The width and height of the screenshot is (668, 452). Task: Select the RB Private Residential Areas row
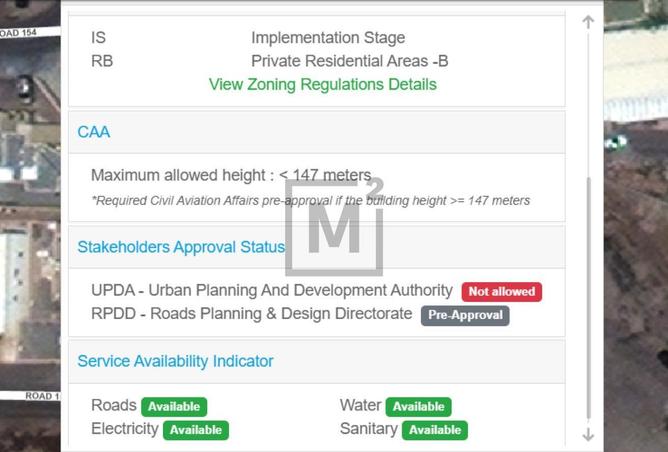[269, 61]
